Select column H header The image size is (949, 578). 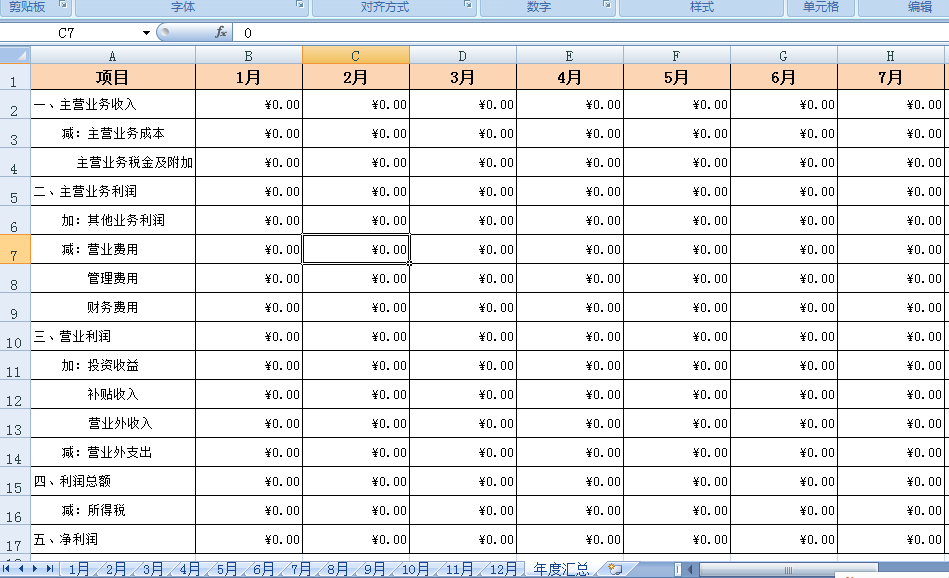coord(891,56)
